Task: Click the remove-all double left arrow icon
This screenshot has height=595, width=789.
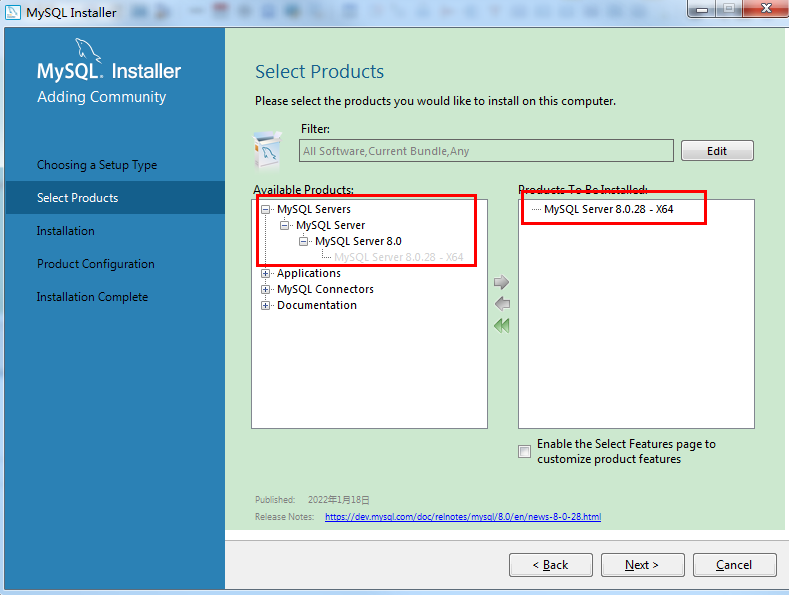Action: (x=502, y=326)
